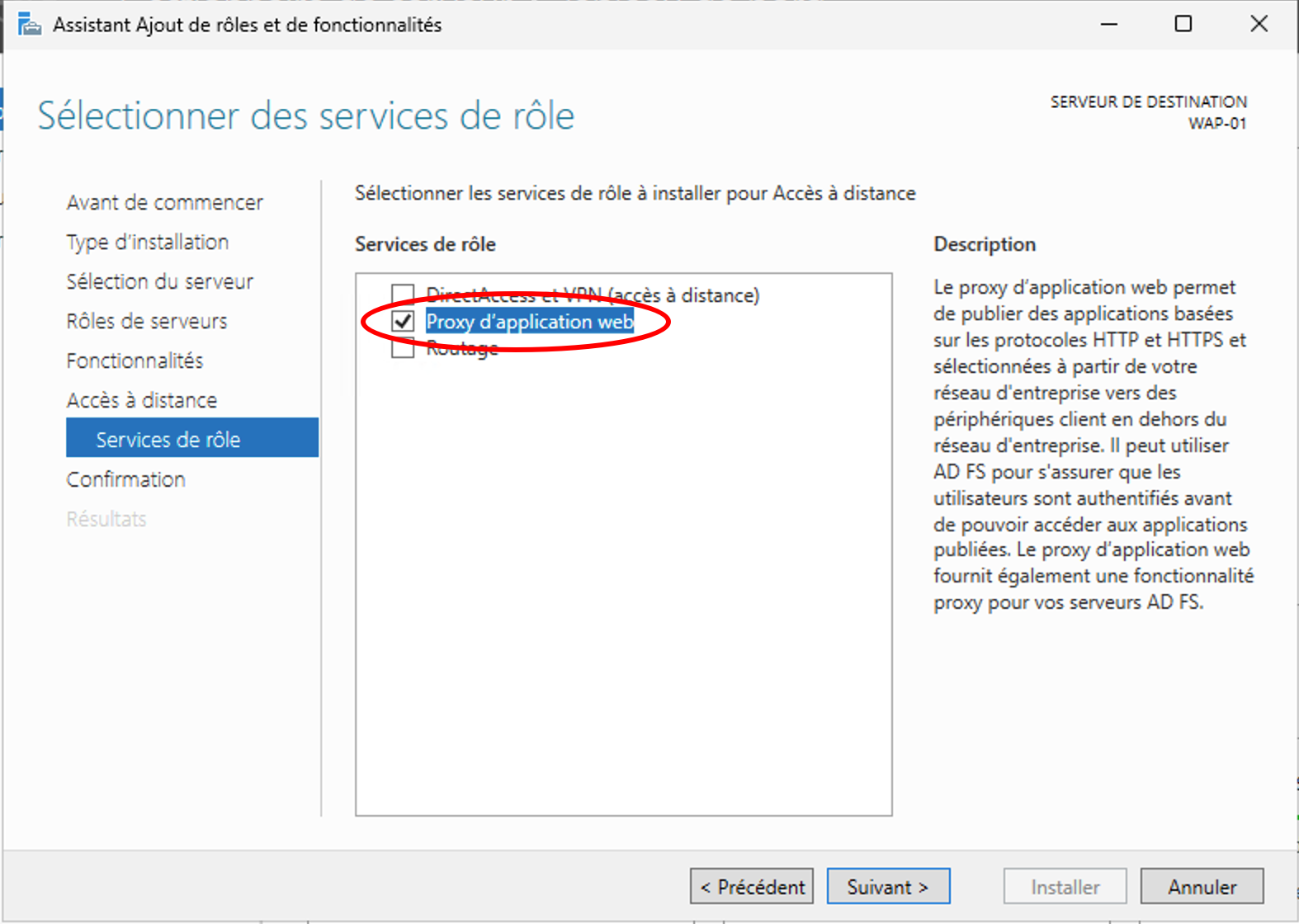This screenshot has width=1299, height=924.
Task: Click the Suivant button
Action: (x=887, y=887)
